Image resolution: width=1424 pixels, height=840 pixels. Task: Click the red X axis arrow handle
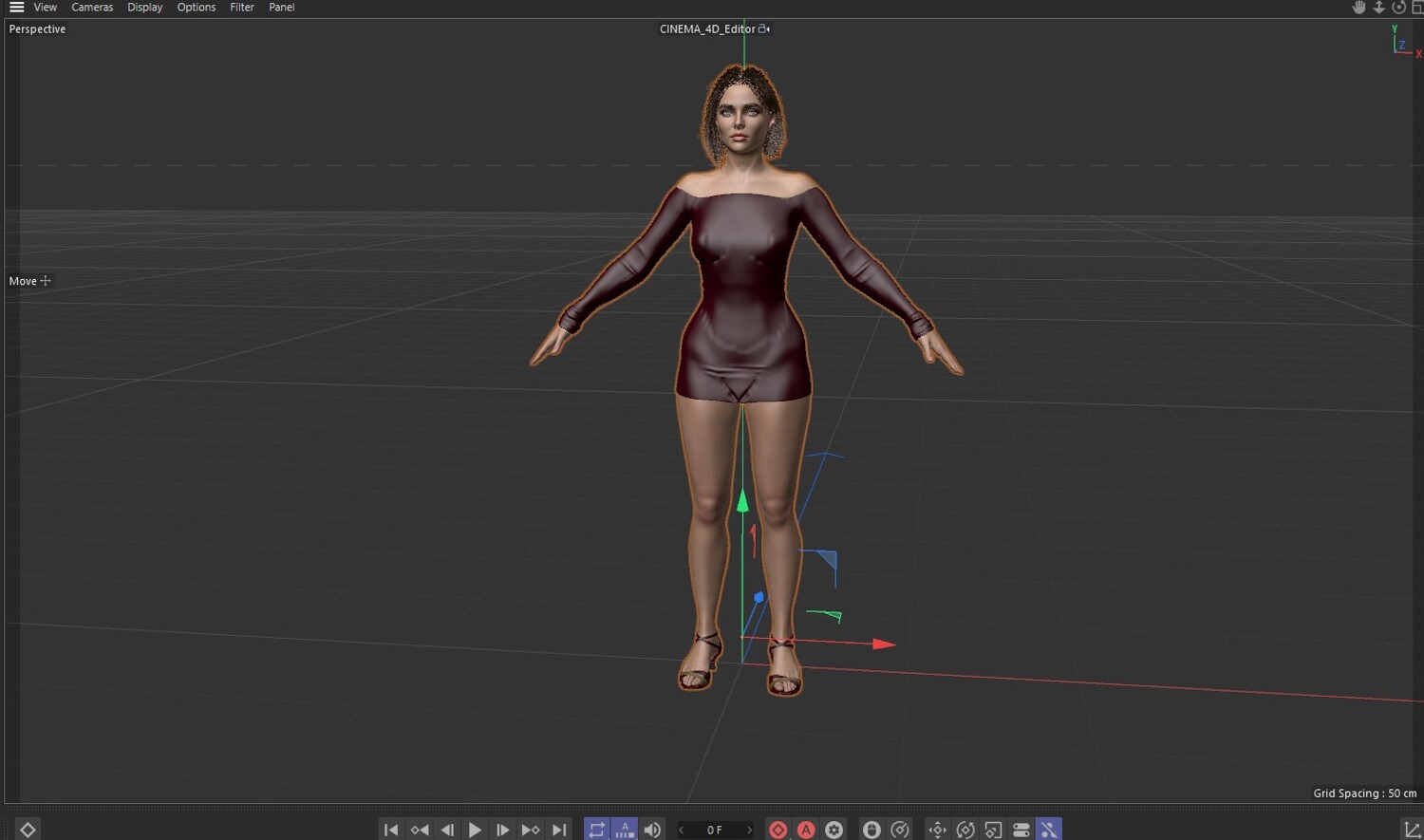tap(884, 644)
